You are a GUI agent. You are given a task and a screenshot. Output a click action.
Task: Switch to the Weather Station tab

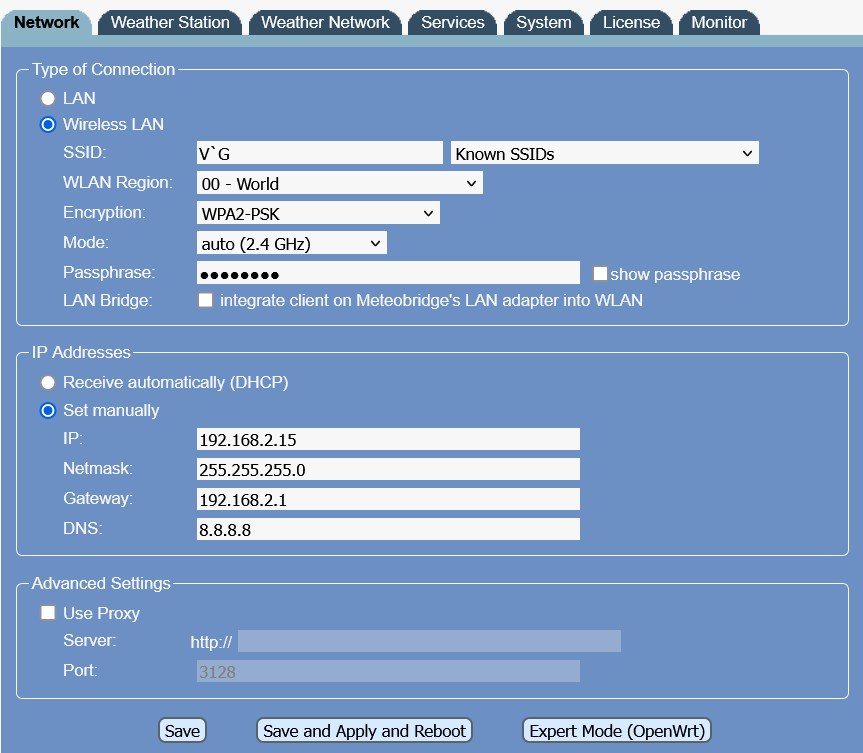point(170,22)
